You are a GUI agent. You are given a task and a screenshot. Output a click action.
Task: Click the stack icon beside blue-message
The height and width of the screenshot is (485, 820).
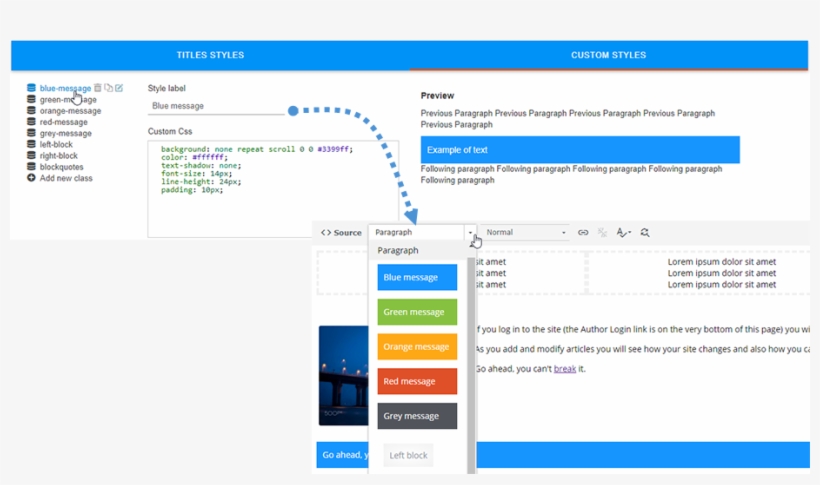coord(31,88)
